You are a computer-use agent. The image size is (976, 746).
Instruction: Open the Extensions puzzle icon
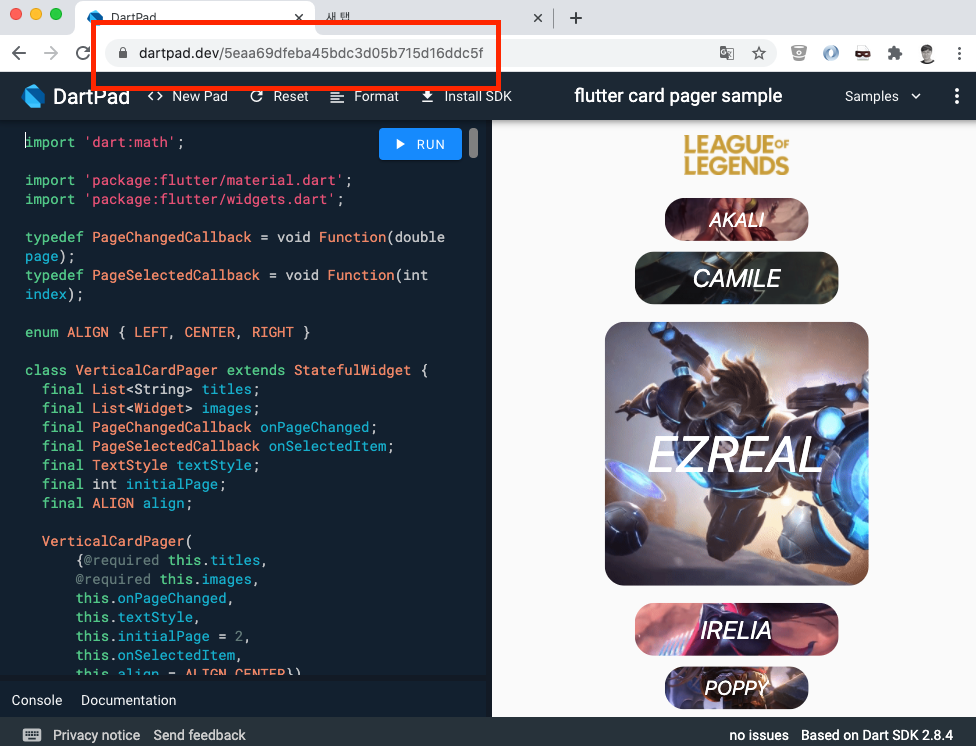[x=894, y=53]
